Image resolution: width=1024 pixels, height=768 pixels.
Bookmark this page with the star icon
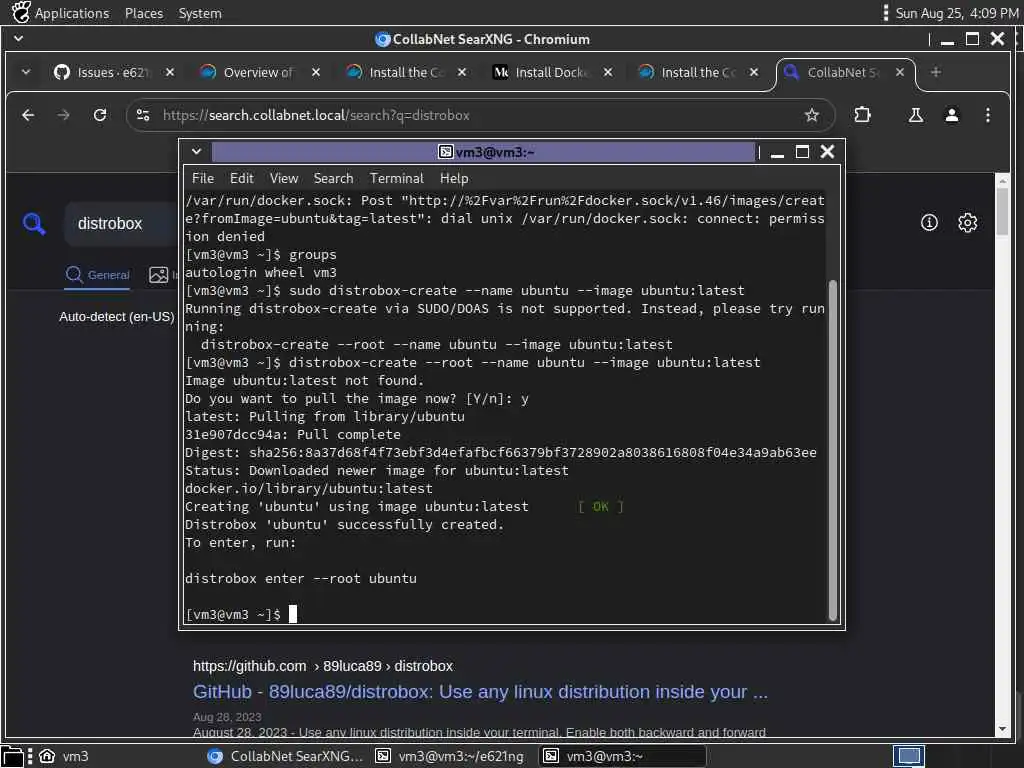pyautogui.click(x=812, y=115)
